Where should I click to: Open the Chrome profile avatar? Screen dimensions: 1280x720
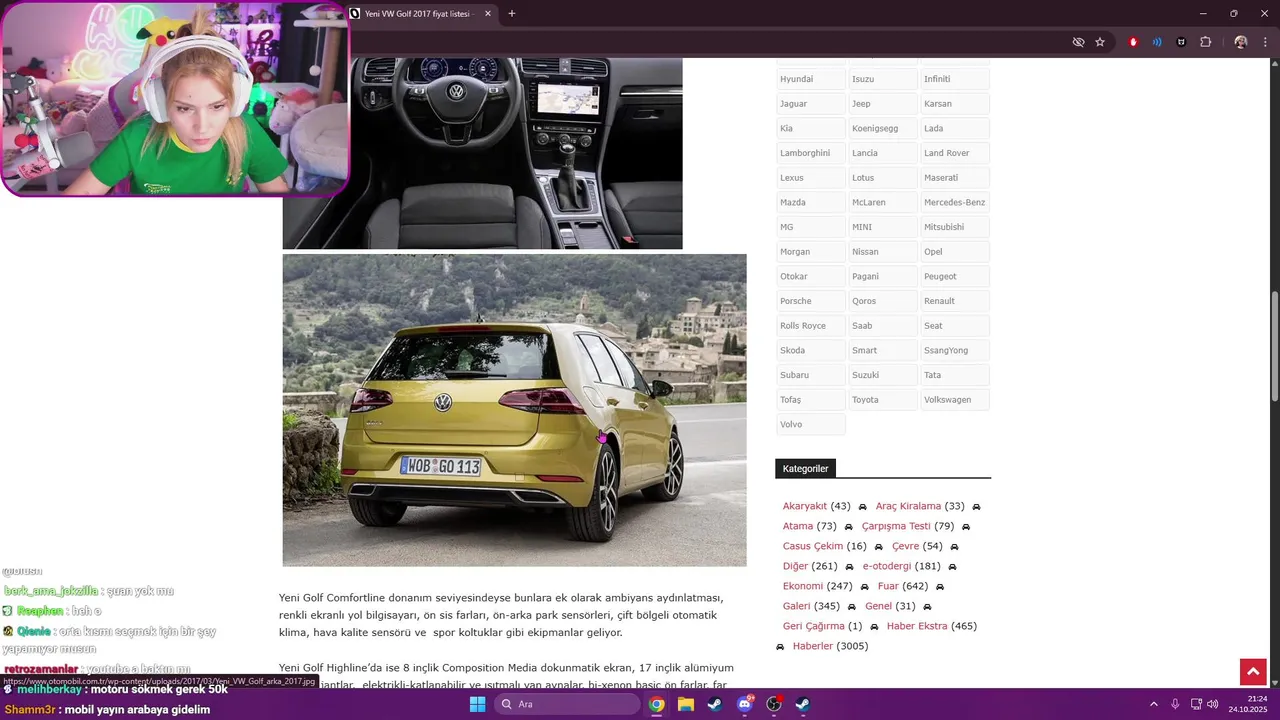click(x=1241, y=42)
